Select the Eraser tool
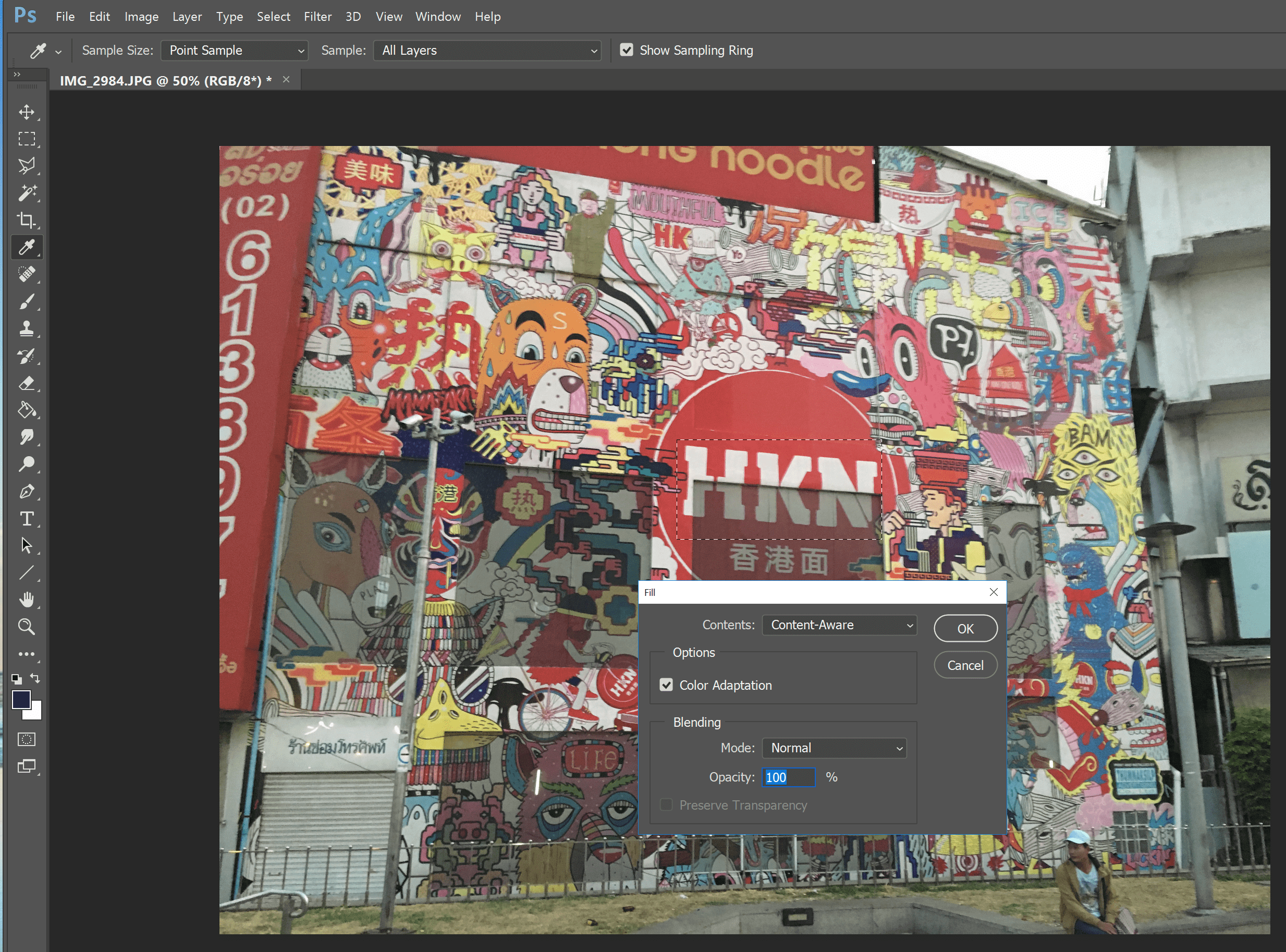The width and height of the screenshot is (1286, 952). coord(27,383)
